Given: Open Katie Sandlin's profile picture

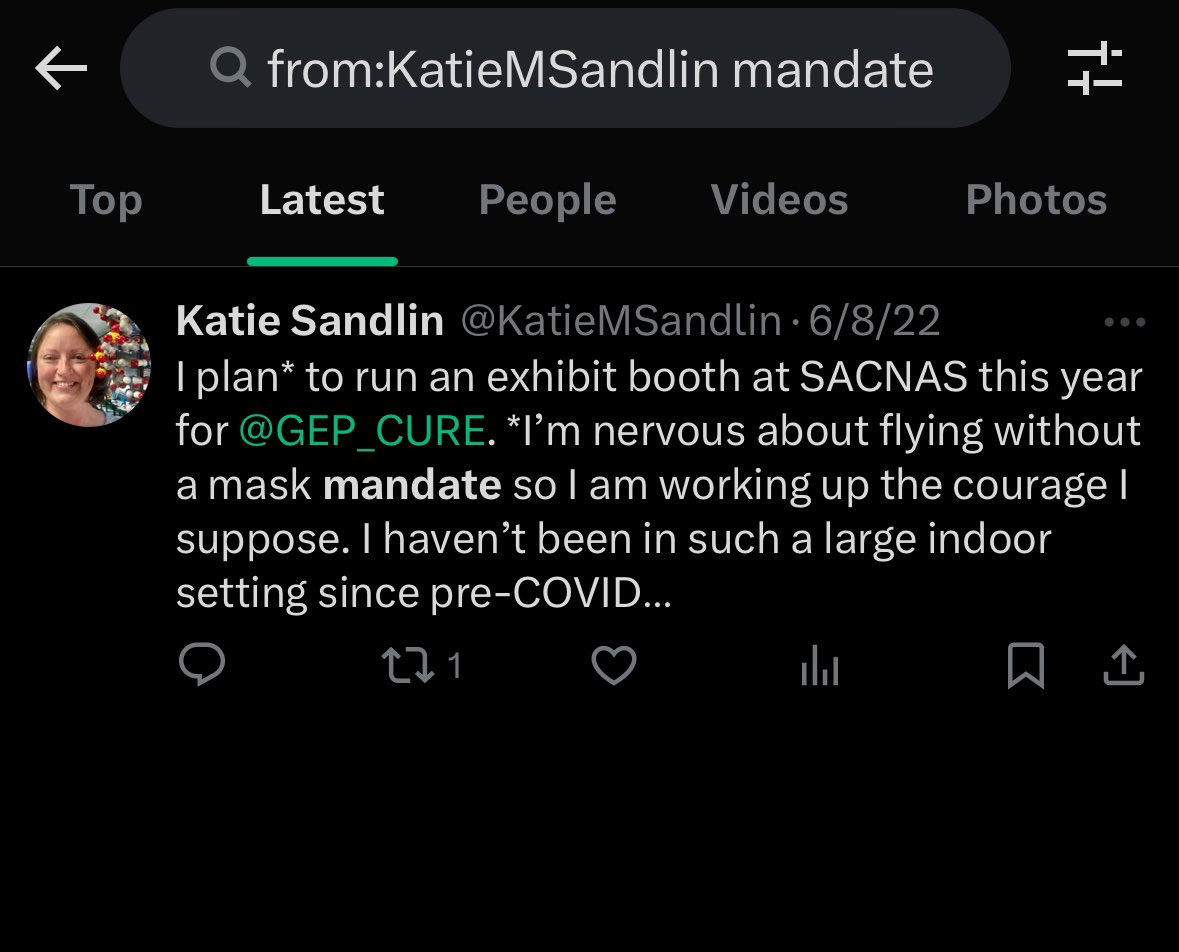Looking at the screenshot, I should tap(89, 365).
